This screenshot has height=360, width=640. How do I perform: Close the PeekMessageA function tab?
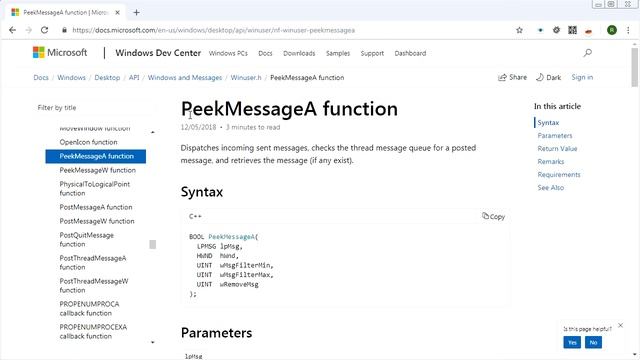(x=117, y=13)
